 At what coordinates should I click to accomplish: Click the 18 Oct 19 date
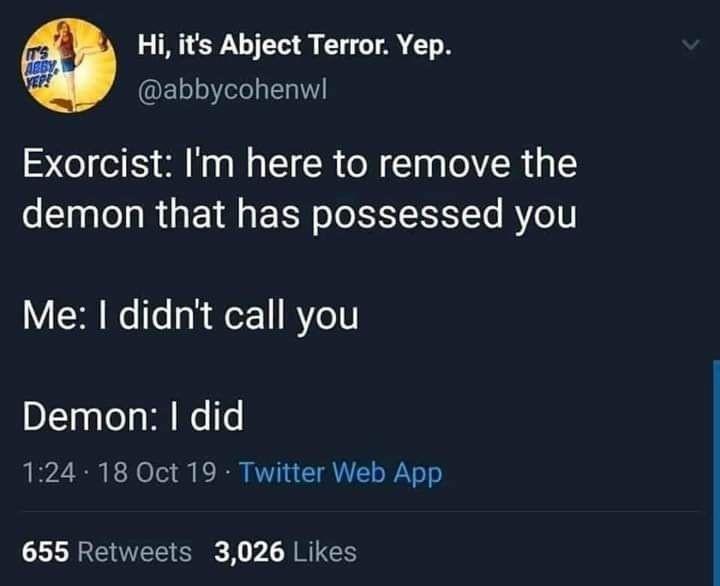pyautogui.click(x=157, y=473)
